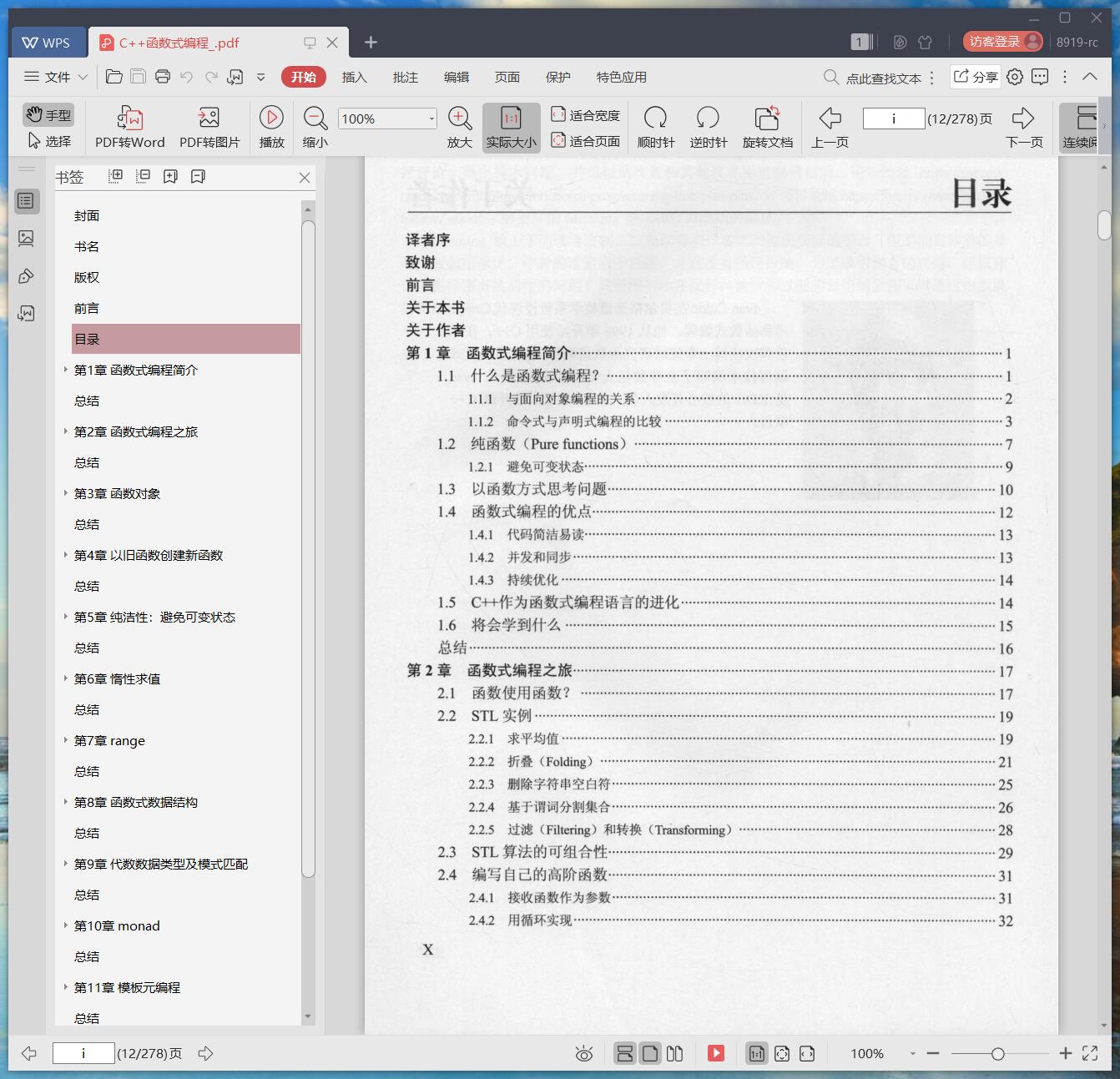Go to previous page (上一页)
1120x1079 pixels.
(830, 128)
